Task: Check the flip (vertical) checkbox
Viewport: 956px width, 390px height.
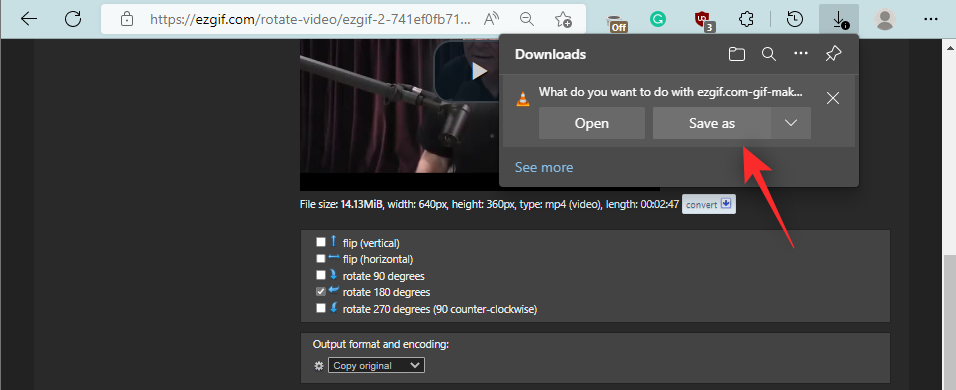Action: click(321, 242)
